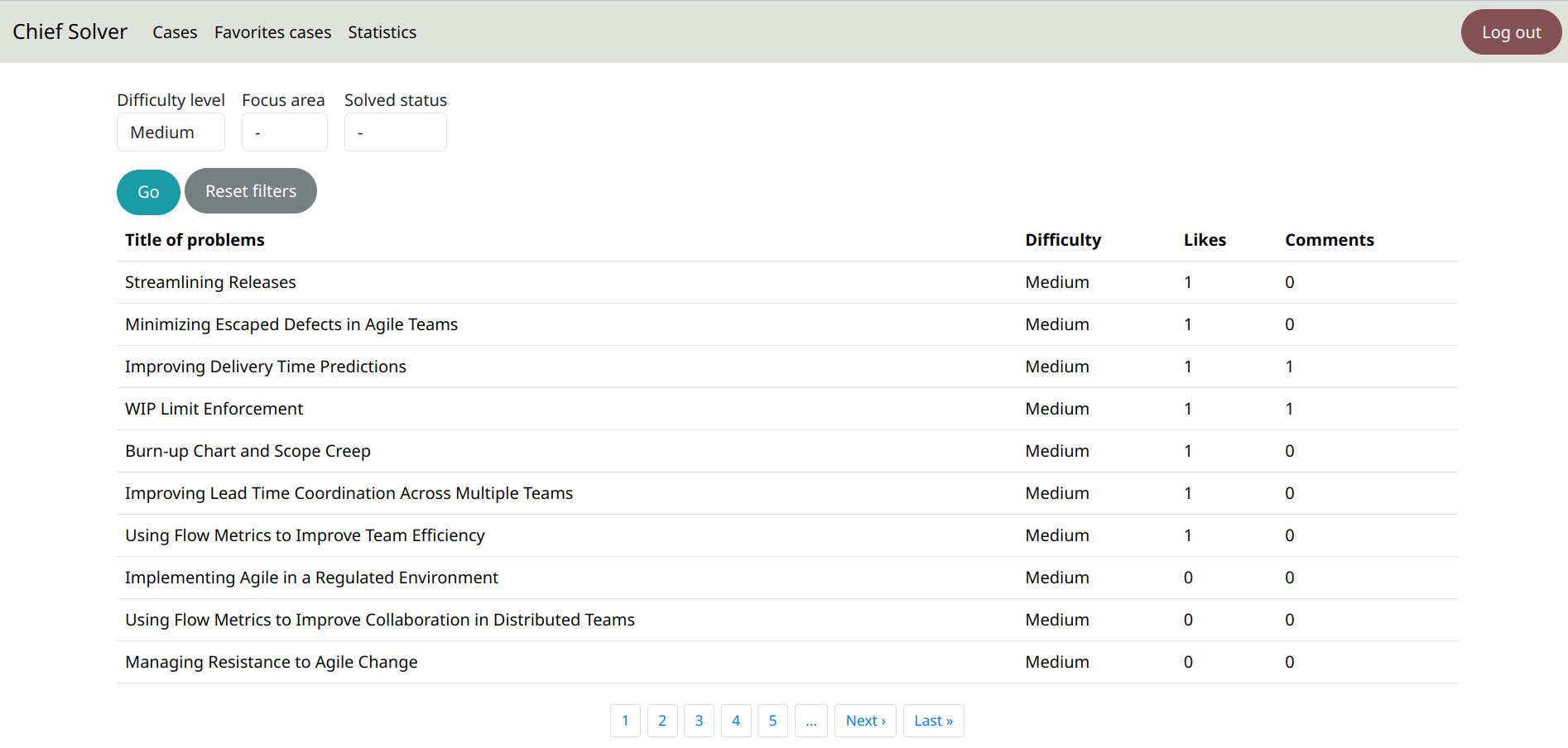Expand the Difficulty level dropdown
Image resolution: width=1568 pixels, height=748 pixels.
click(x=171, y=132)
